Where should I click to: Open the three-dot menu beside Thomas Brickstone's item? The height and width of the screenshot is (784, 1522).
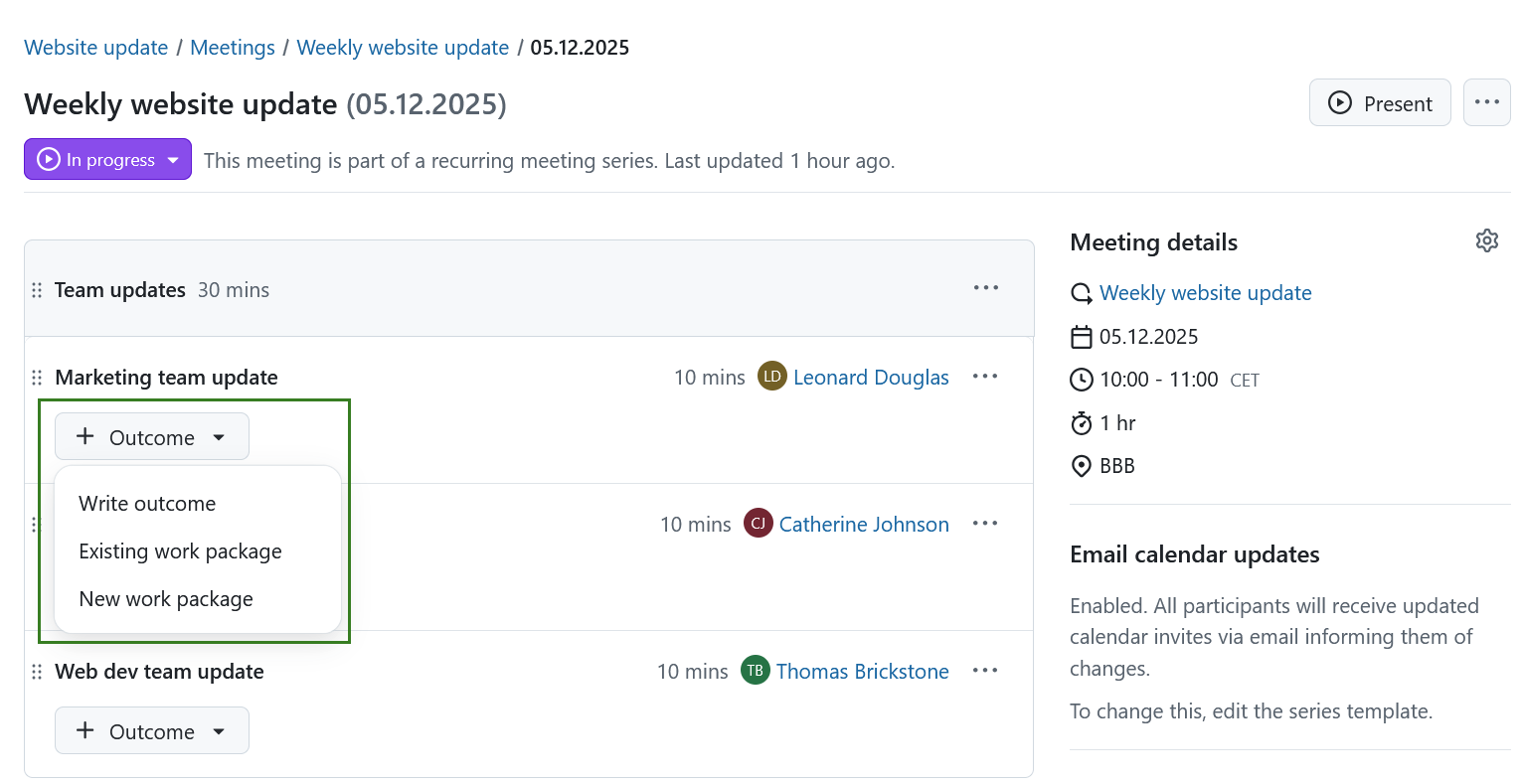pyautogui.click(x=985, y=671)
